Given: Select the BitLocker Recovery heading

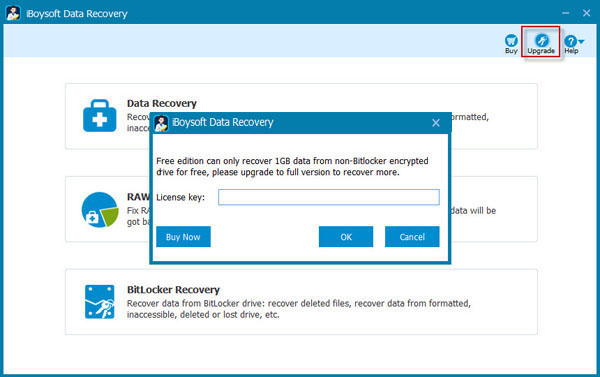Looking at the screenshot, I should point(173,290).
